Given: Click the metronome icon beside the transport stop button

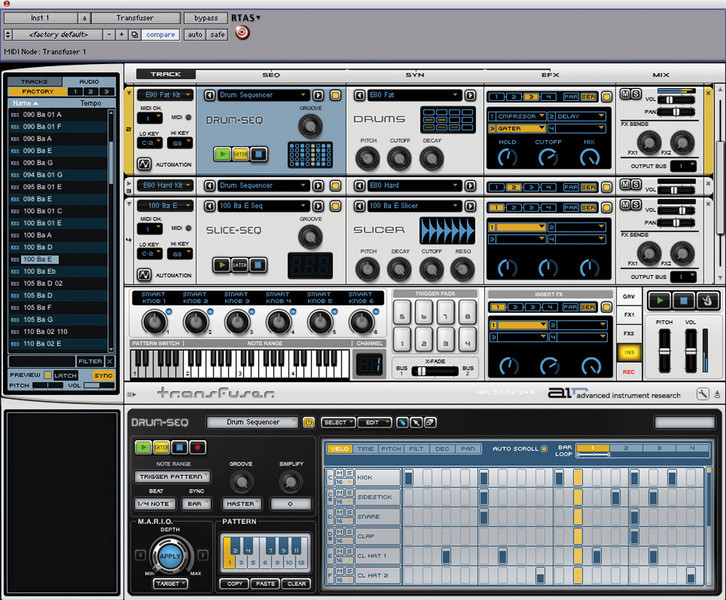Looking at the screenshot, I should (x=709, y=301).
